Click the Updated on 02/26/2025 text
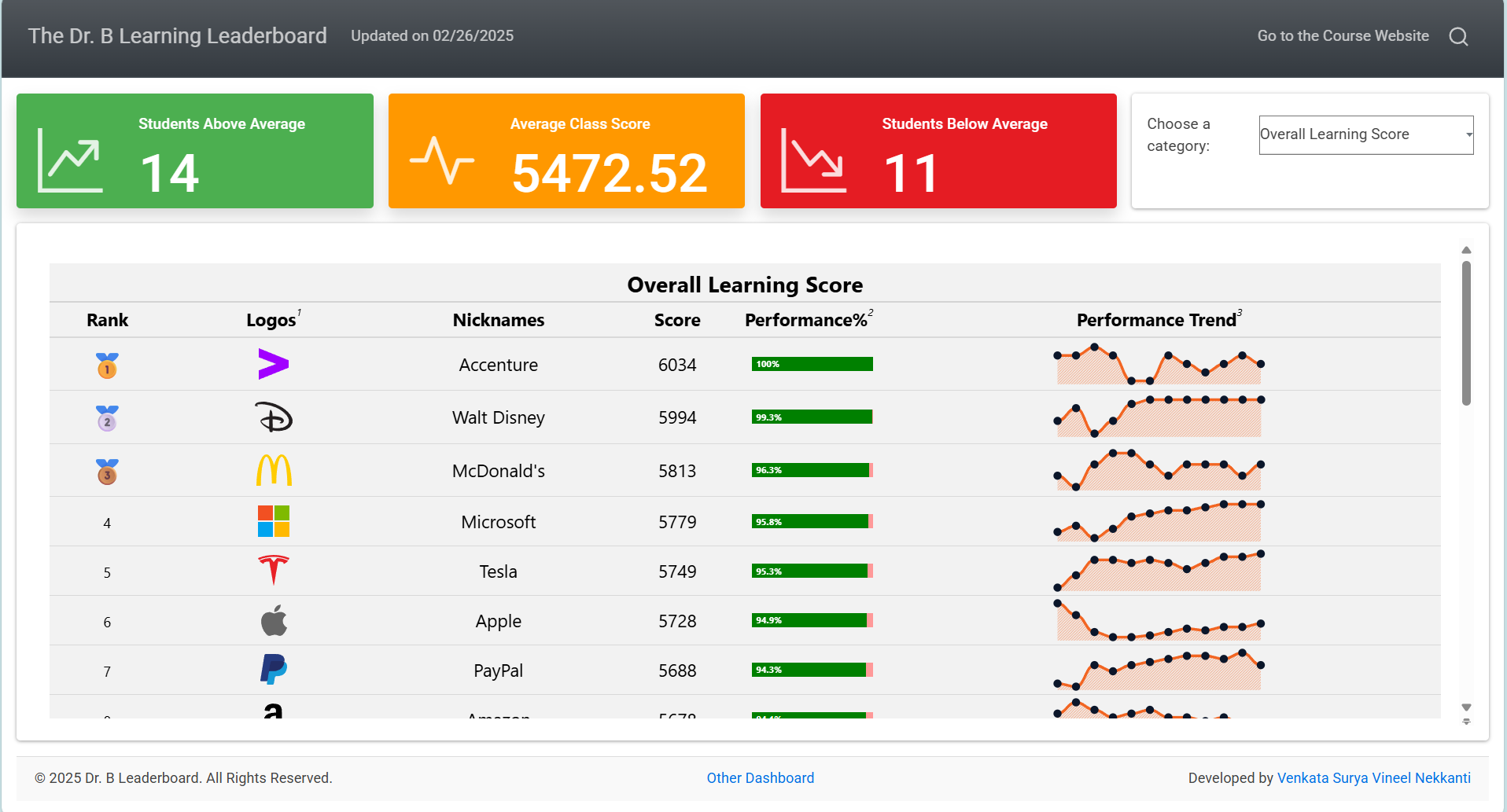 click(x=432, y=35)
